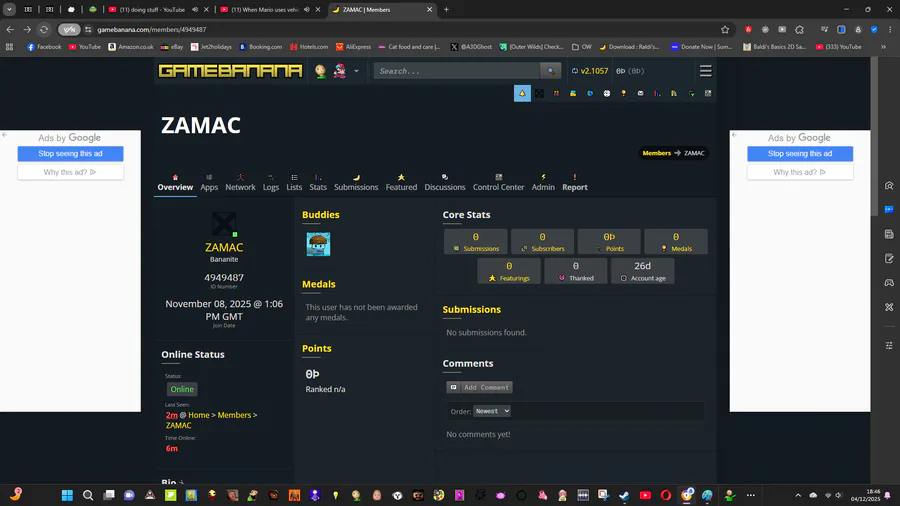Click the Members breadcrumb link
Screen dimensions: 900x506
(x=657, y=153)
